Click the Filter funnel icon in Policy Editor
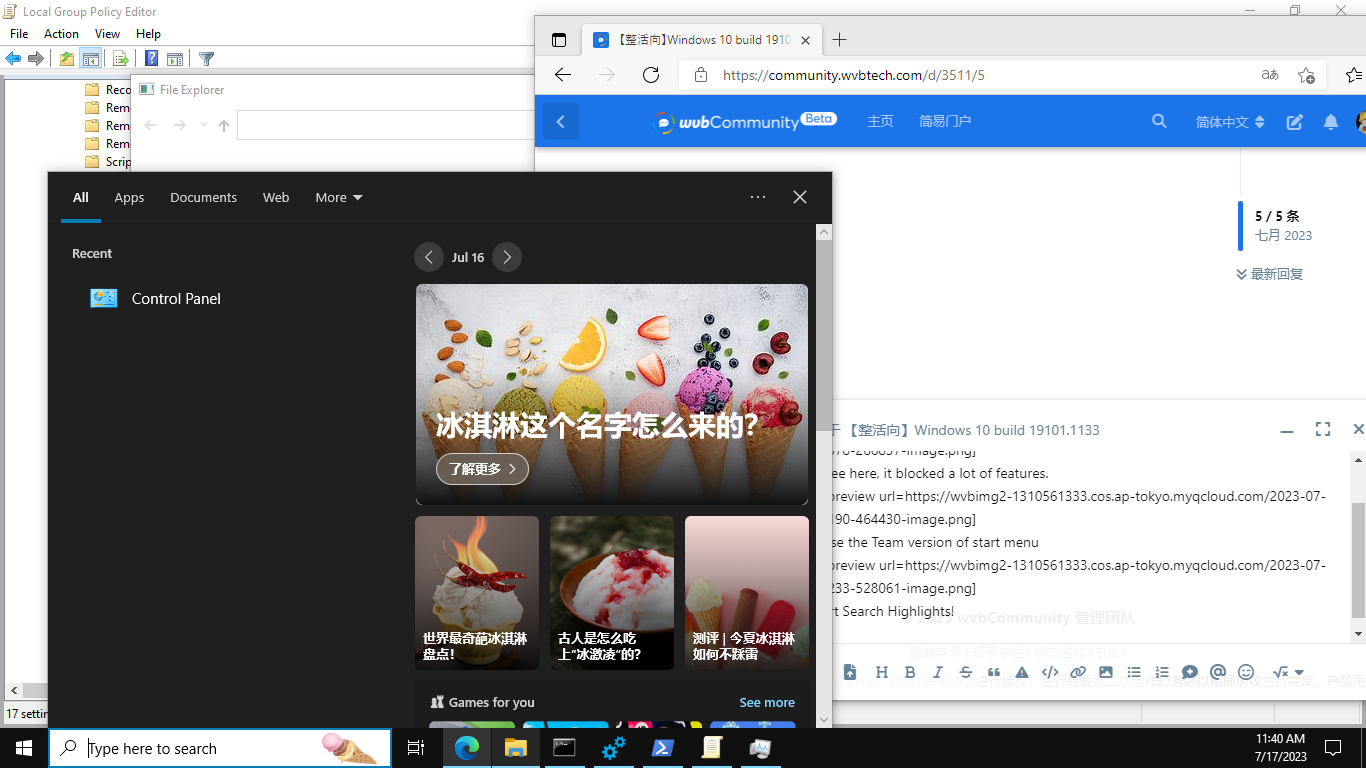The width and height of the screenshot is (1366, 768). point(206,59)
